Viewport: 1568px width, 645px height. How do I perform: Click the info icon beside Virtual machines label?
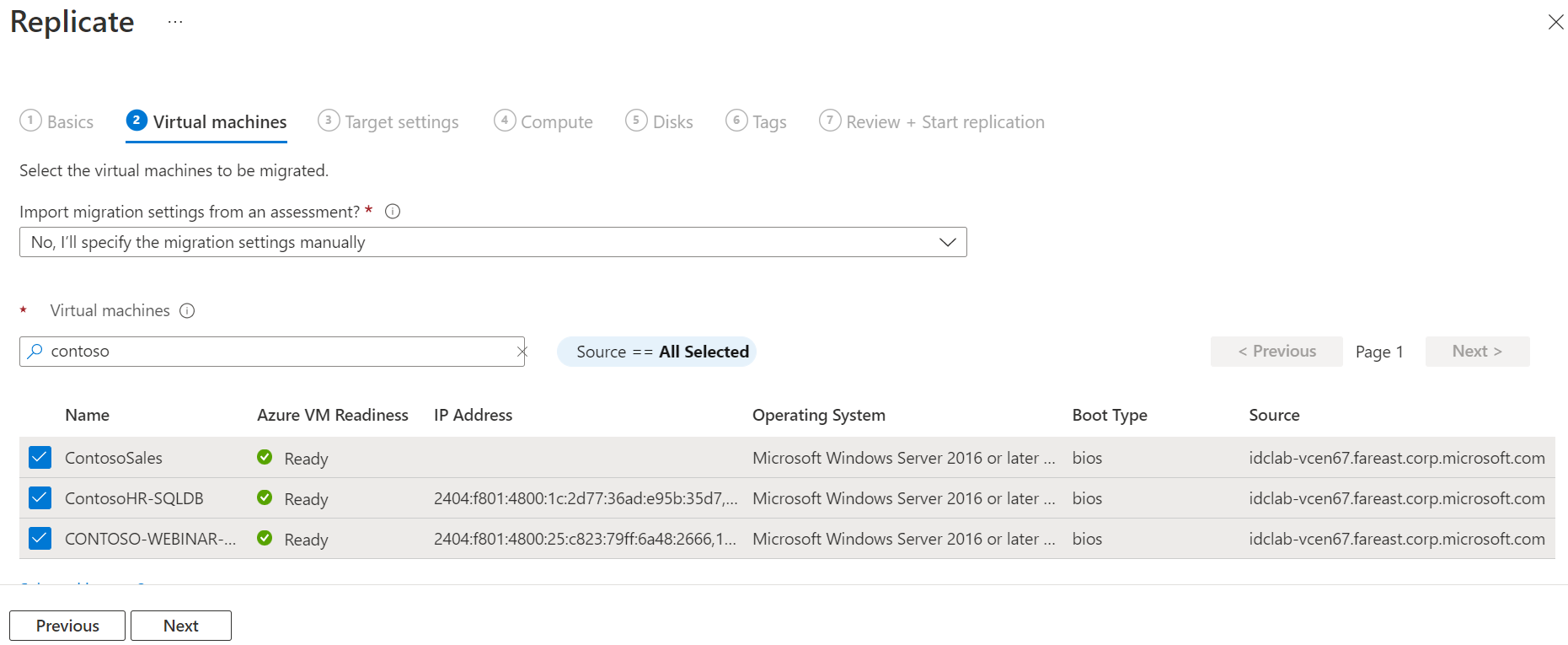187,311
